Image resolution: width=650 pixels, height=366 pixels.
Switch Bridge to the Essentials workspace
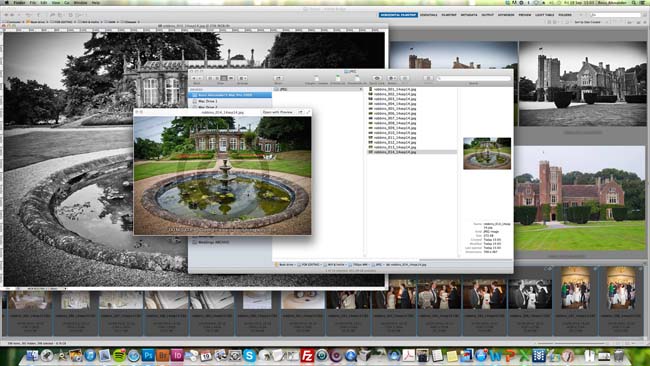[x=429, y=15]
